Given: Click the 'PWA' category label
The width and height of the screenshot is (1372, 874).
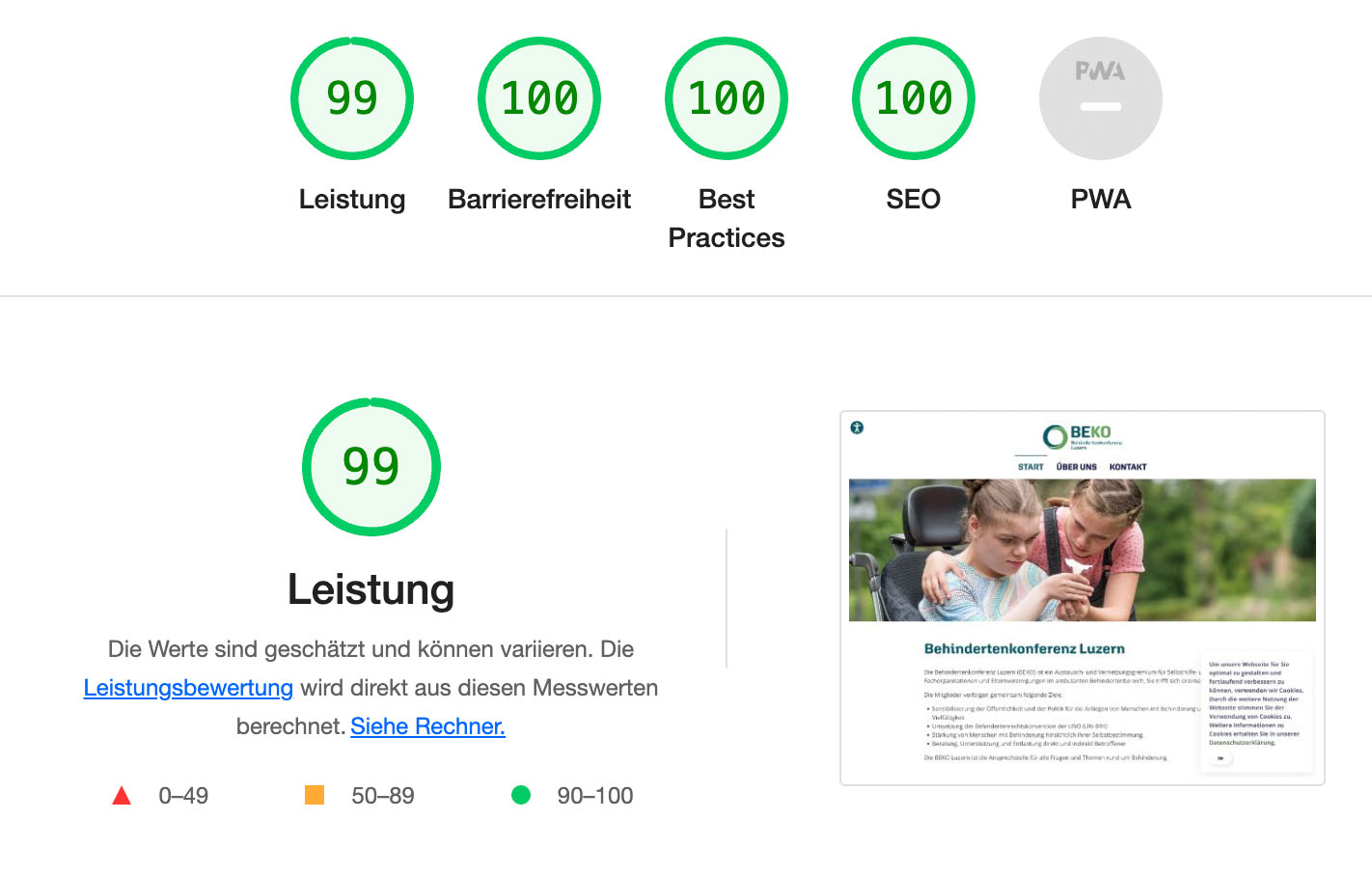Looking at the screenshot, I should [x=1101, y=199].
